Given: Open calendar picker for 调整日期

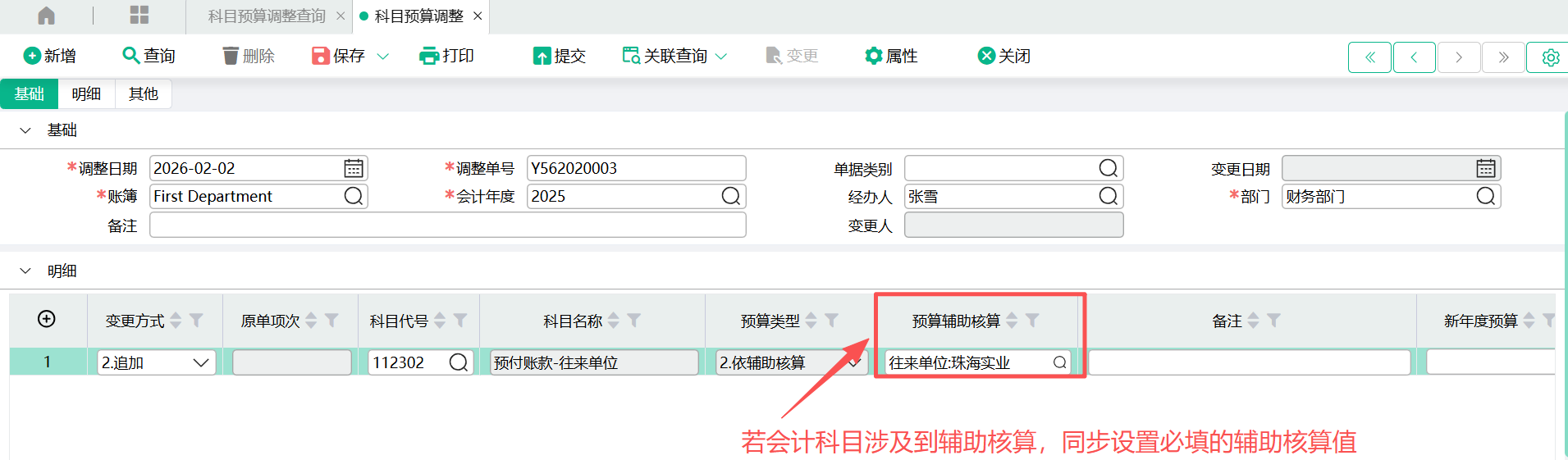Looking at the screenshot, I should coord(354,168).
